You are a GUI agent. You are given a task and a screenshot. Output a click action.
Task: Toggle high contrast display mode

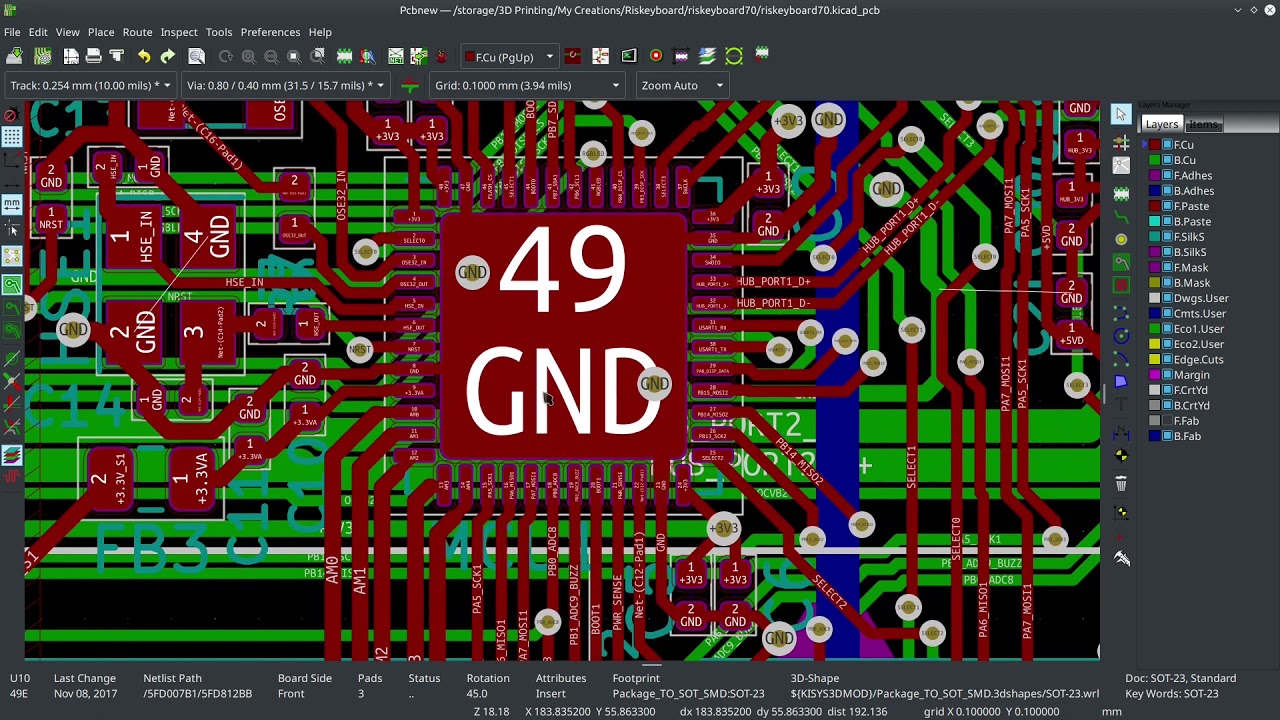point(12,455)
